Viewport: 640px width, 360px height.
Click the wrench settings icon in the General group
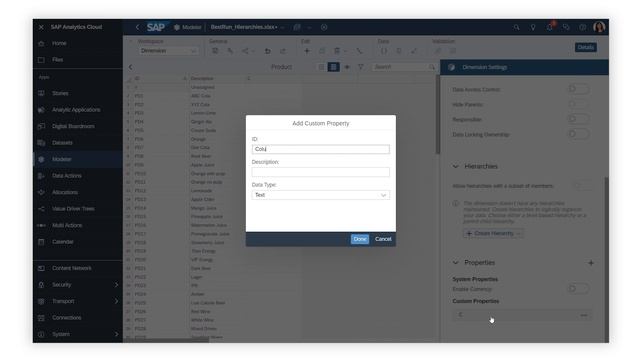230,51
